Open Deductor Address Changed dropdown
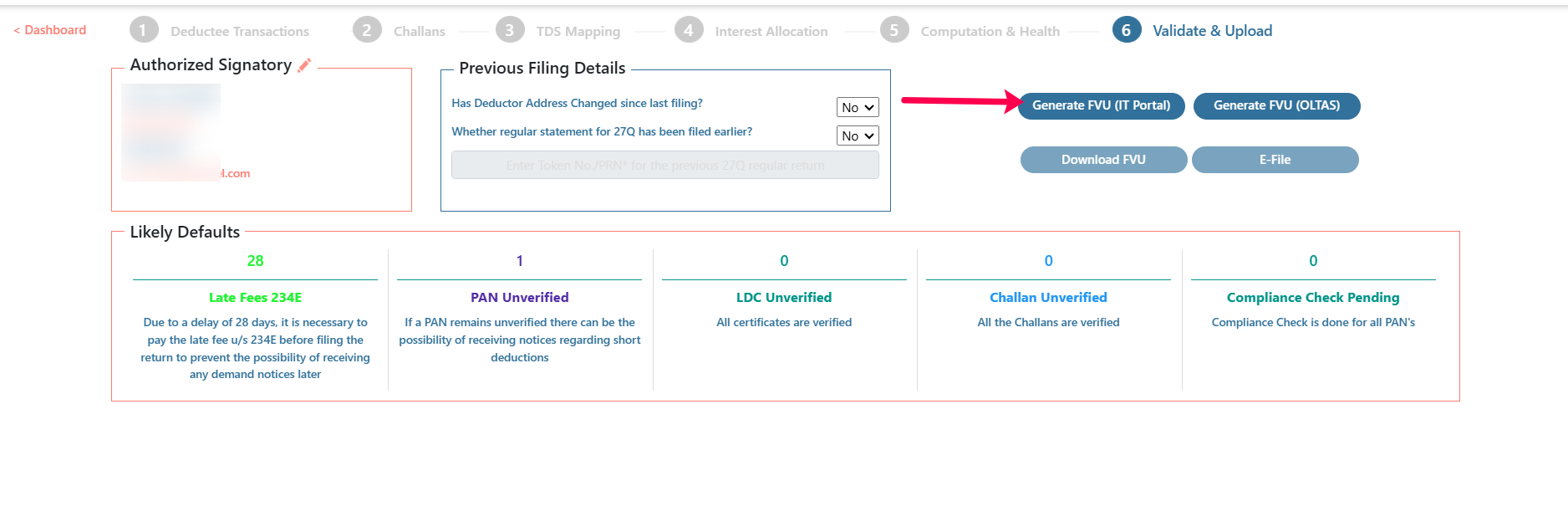This screenshot has height=532, width=1568. coord(858,107)
